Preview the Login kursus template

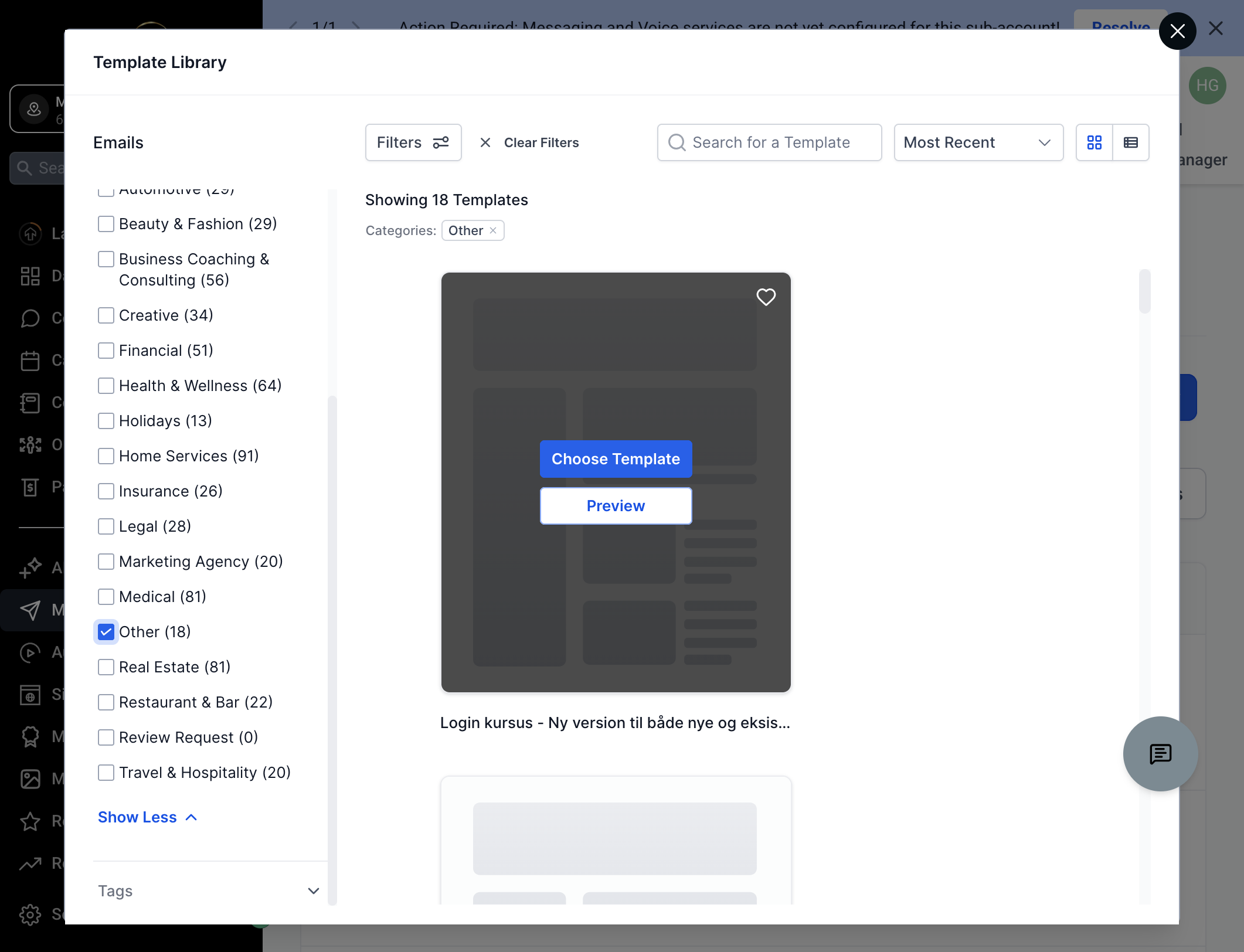point(616,506)
